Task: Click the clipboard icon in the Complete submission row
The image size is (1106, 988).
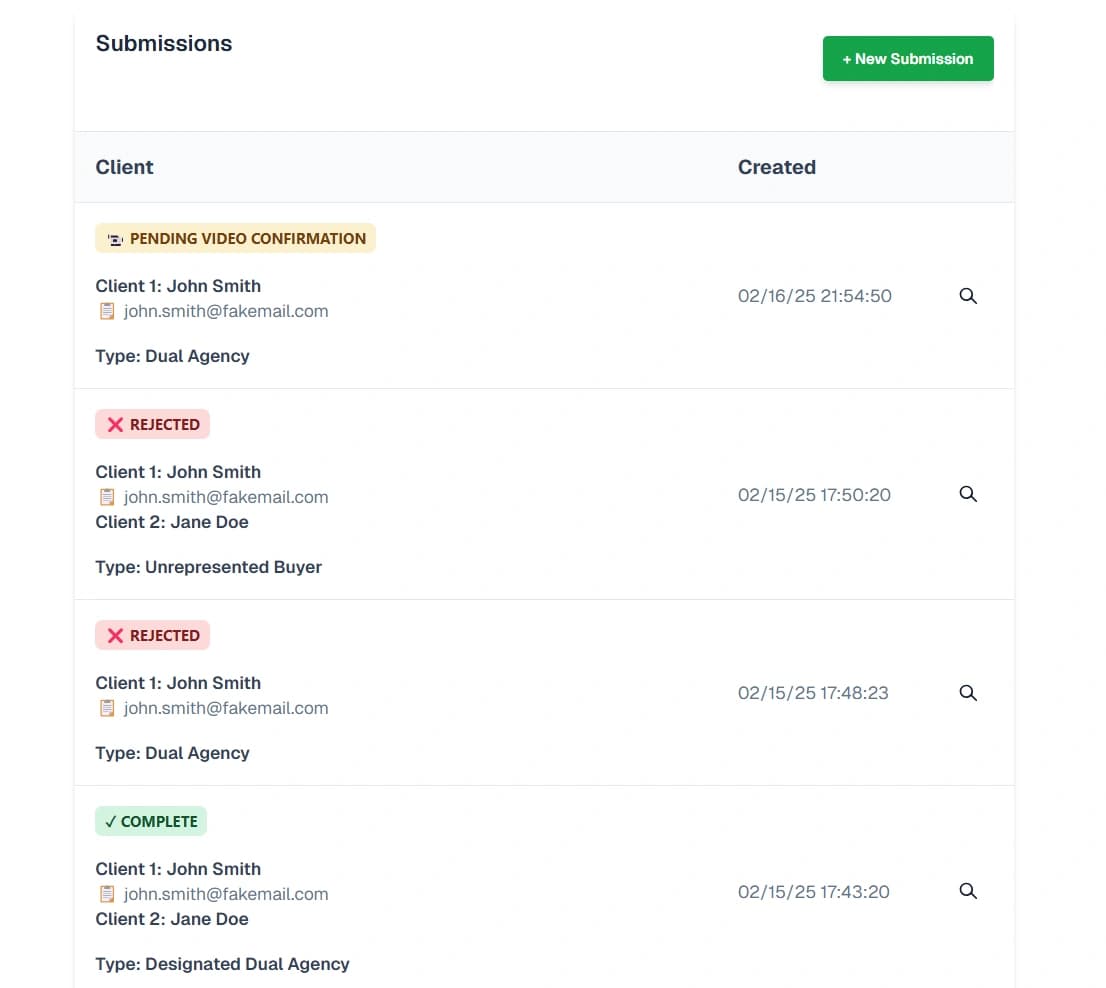Action: (107, 894)
